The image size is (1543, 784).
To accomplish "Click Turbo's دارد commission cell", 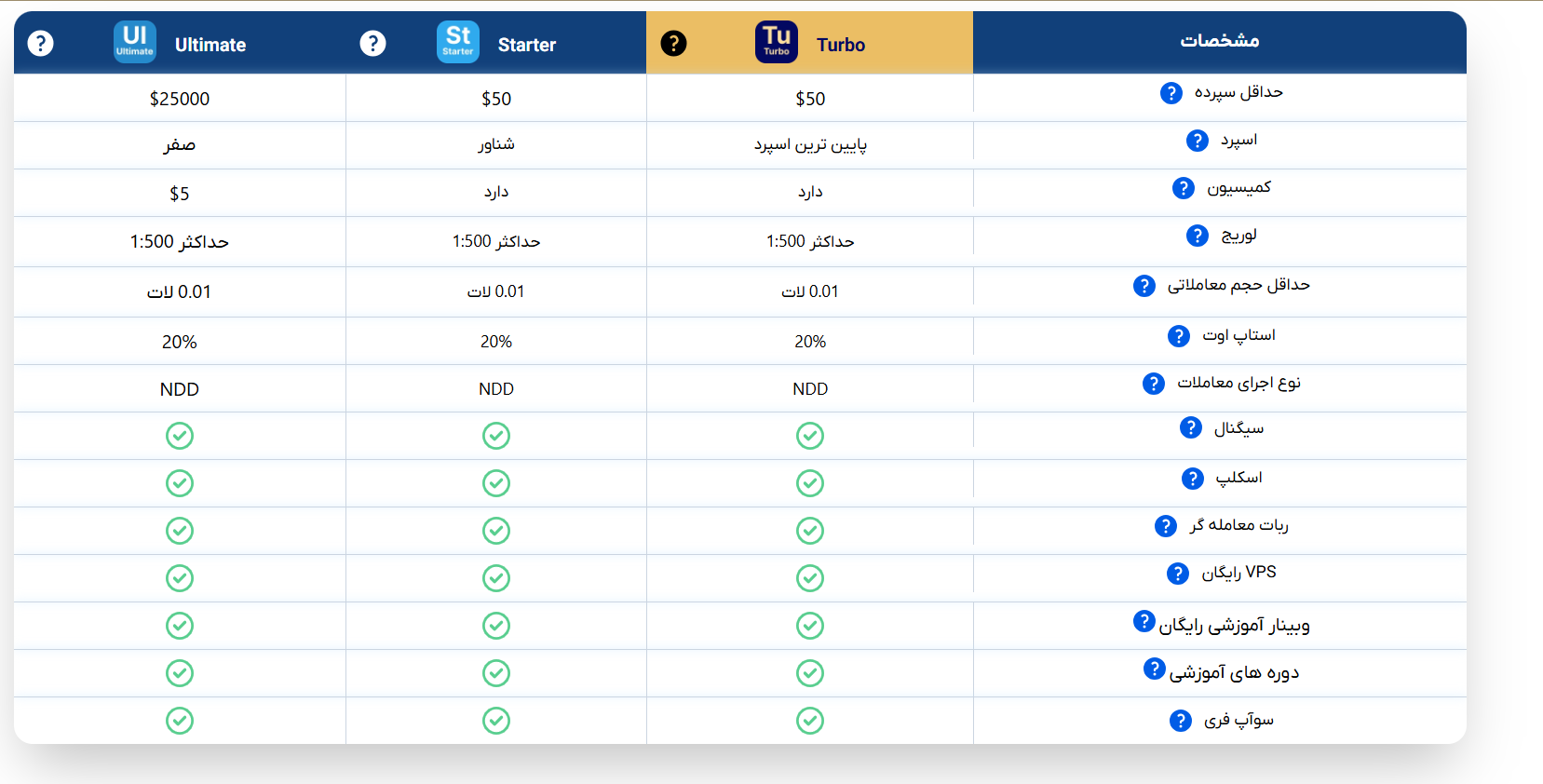I will [x=810, y=192].
